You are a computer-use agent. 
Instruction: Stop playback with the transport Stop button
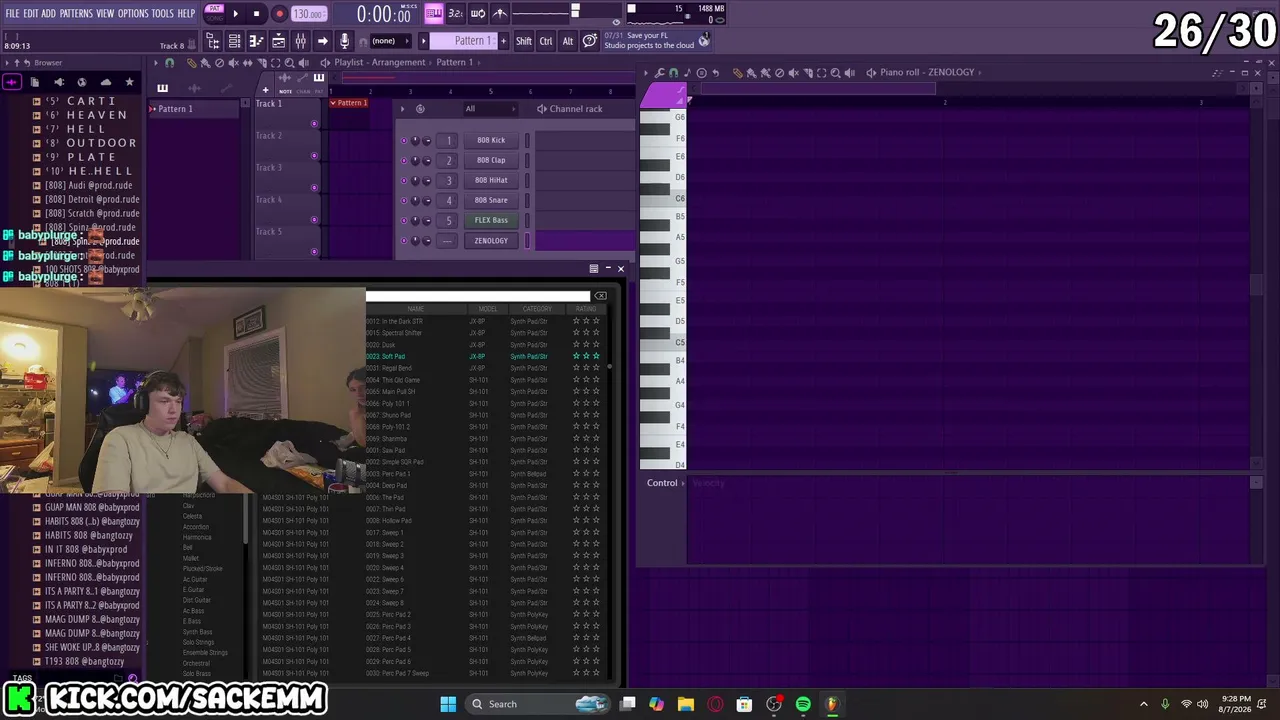[256, 14]
